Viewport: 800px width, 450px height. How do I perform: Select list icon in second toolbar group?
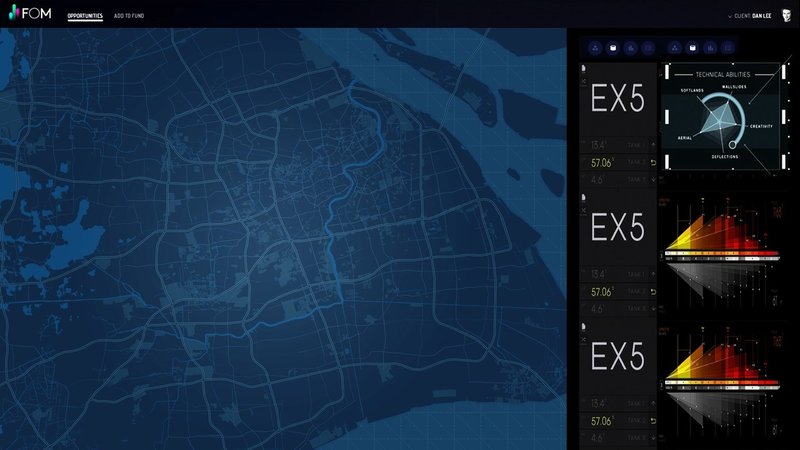click(x=728, y=48)
